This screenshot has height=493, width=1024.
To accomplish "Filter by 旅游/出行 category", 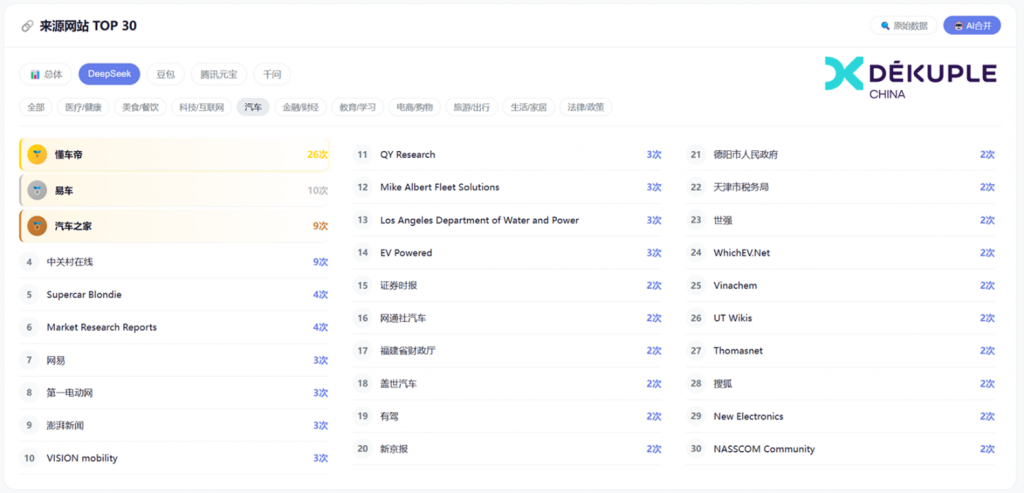I will point(472,107).
